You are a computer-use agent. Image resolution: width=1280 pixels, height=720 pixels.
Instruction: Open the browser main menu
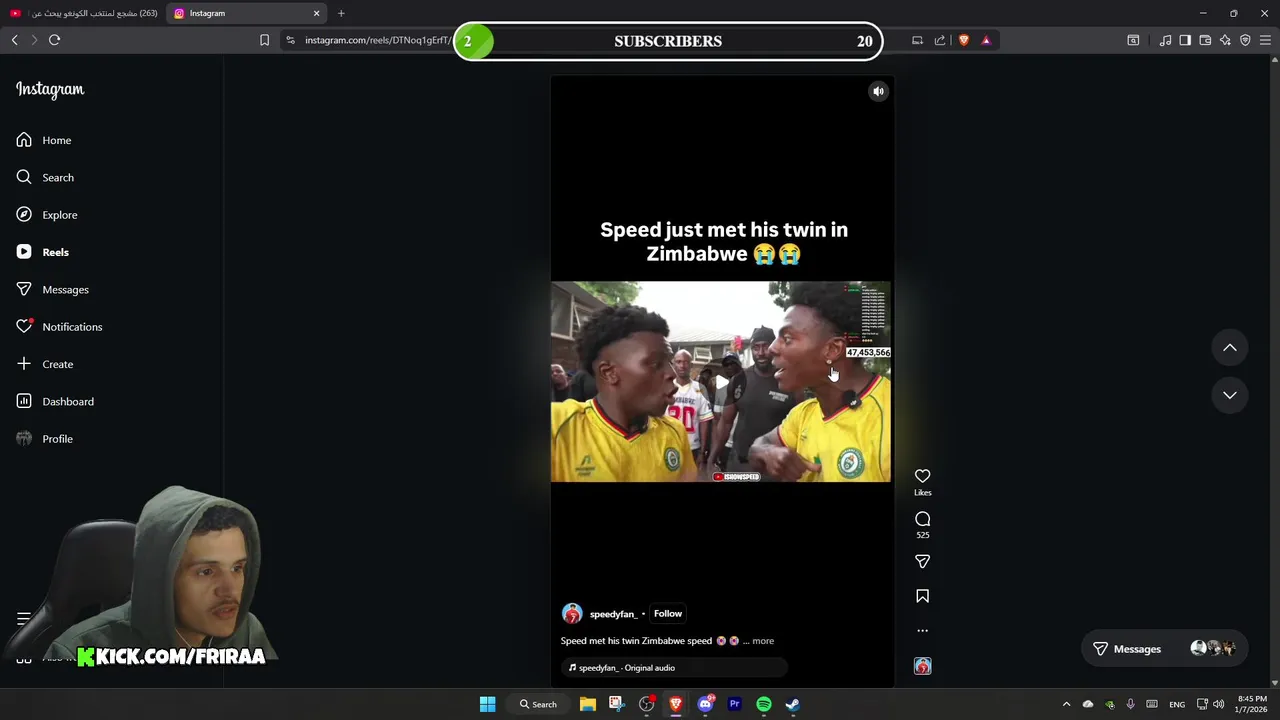pyautogui.click(x=1266, y=40)
